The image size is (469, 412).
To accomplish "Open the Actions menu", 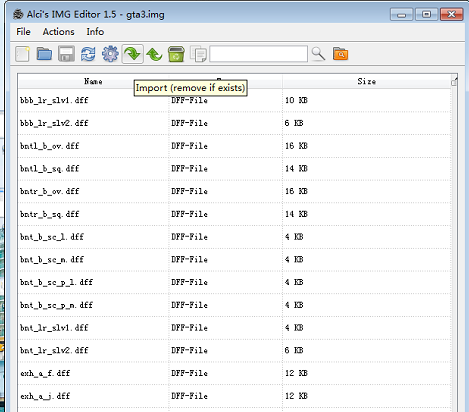I will pos(58,32).
